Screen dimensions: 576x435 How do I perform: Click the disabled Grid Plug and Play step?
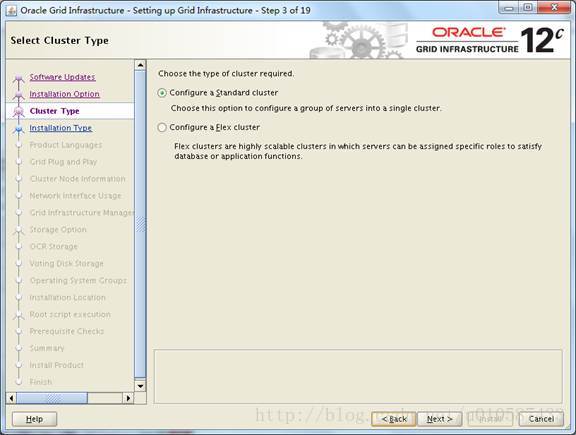(63, 162)
